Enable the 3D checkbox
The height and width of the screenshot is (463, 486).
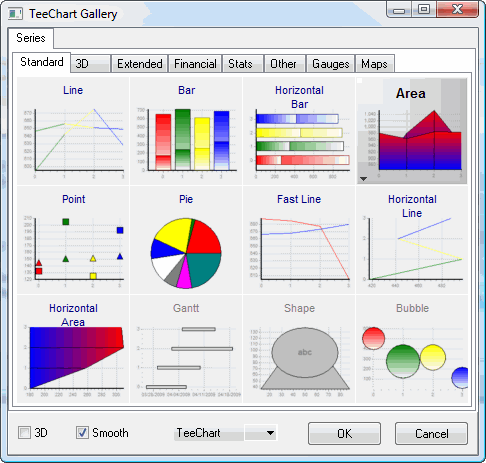pyautogui.click(x=24, y=433)
